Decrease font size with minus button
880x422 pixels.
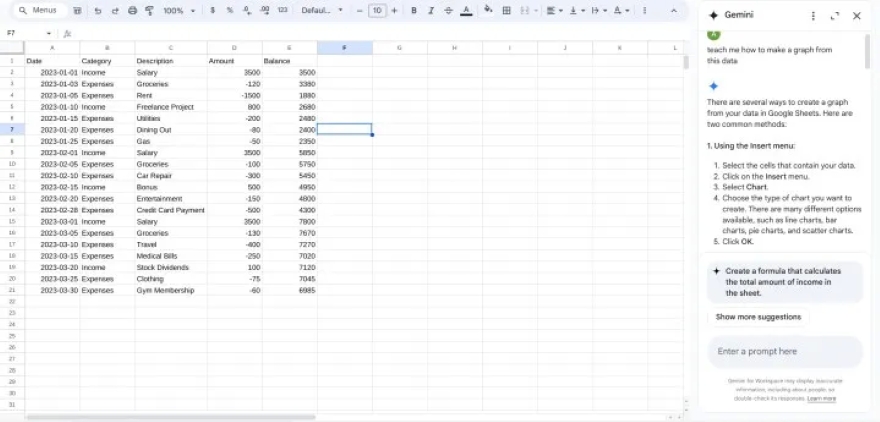[x=360, y=11]
